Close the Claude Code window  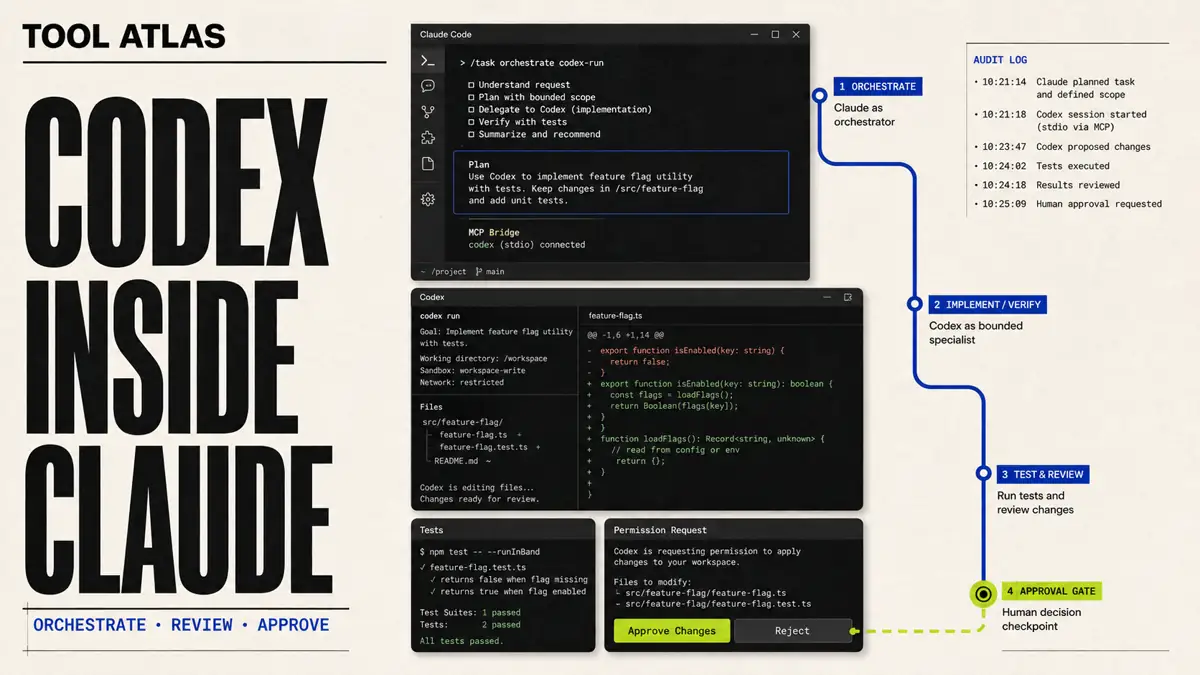[796, 34]
